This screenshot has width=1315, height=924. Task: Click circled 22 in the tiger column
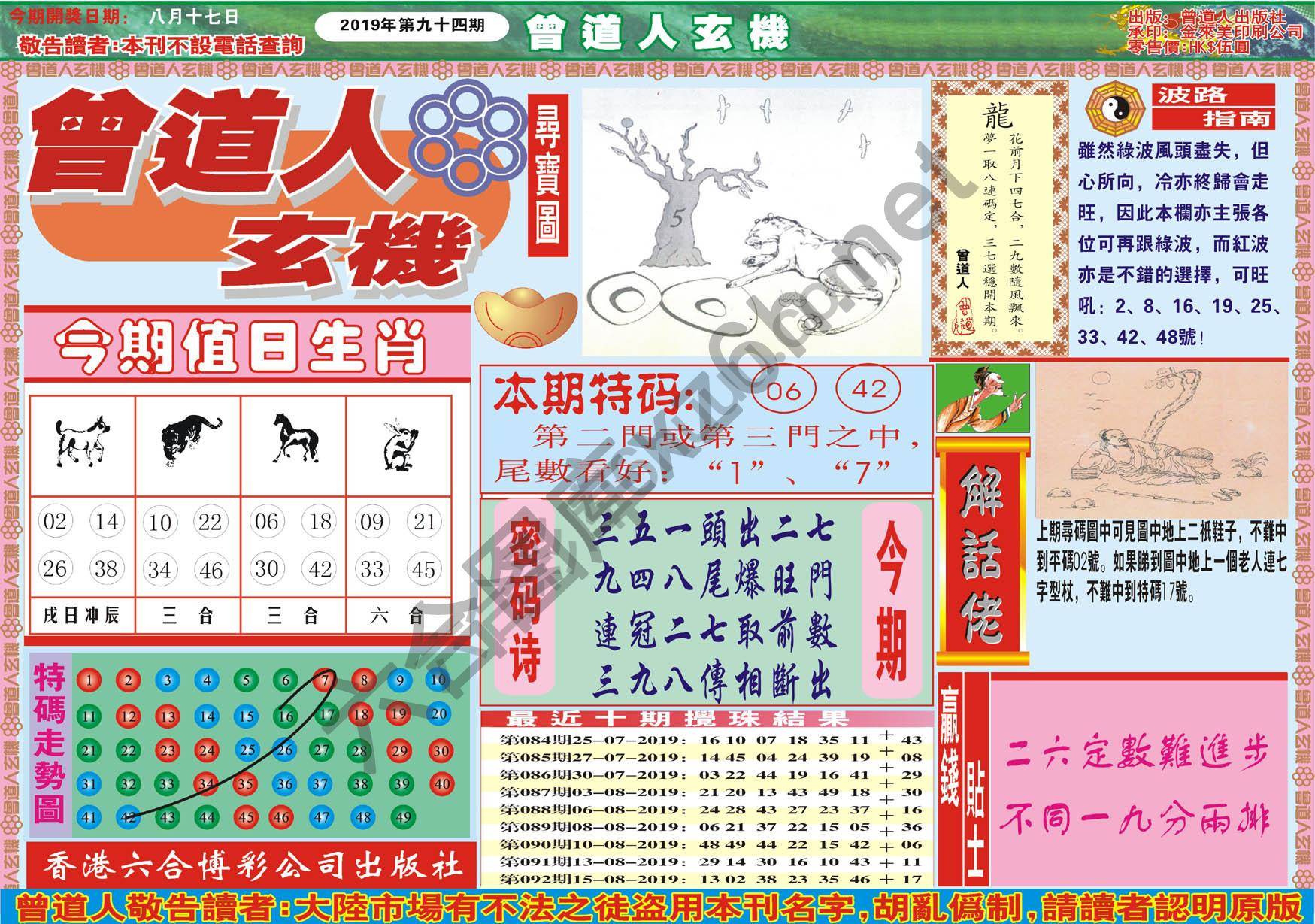[x=210, y=522]
